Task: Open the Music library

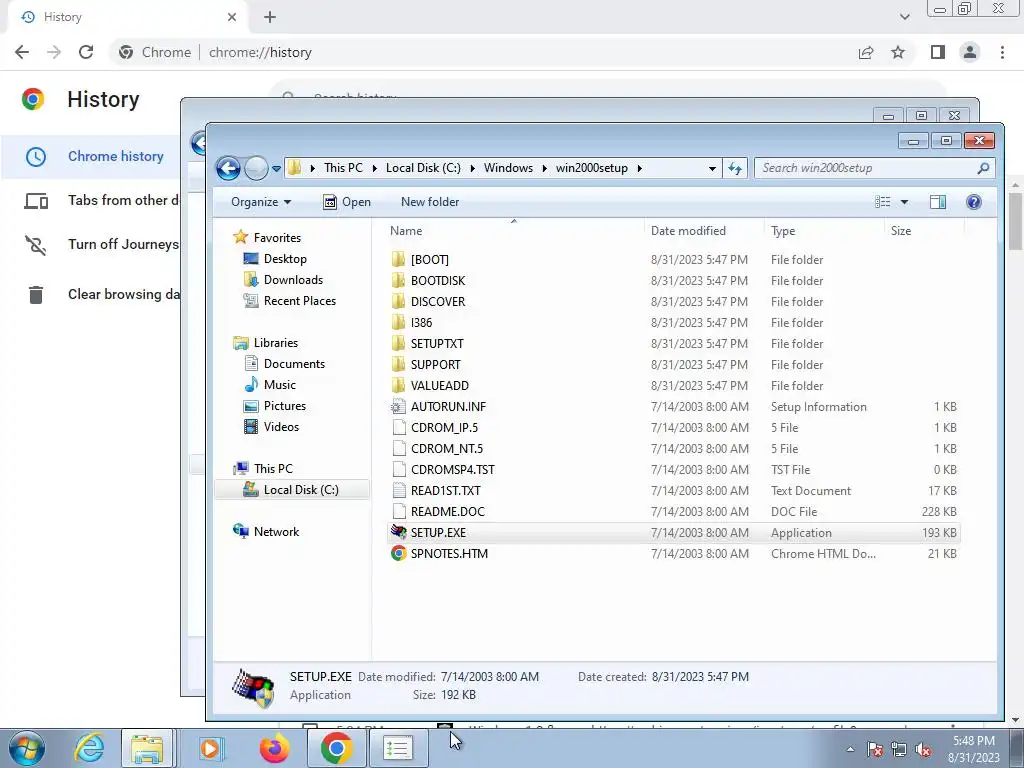Action: pyautogui.click(x=280, y=385)
